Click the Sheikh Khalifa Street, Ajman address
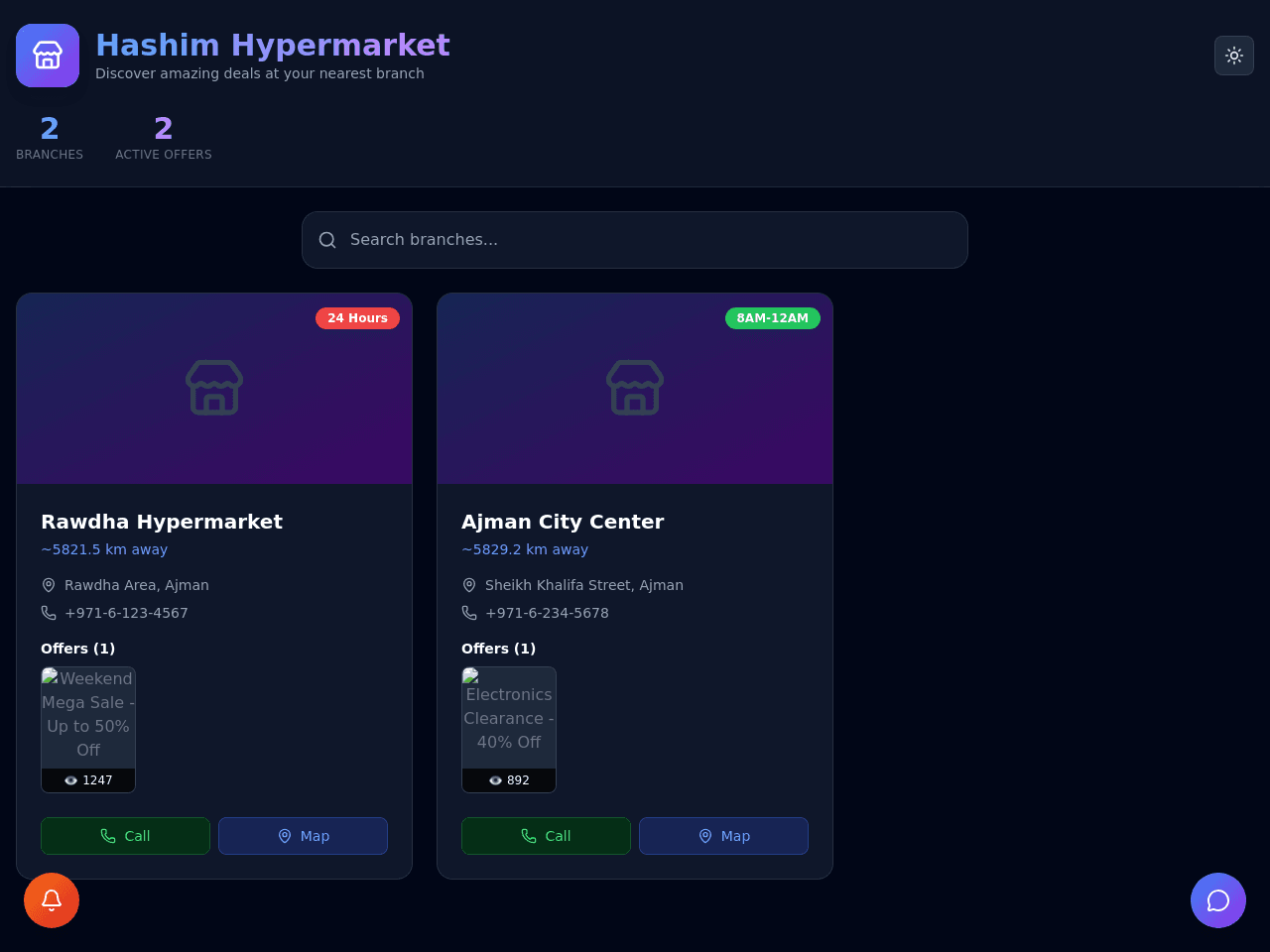 tap(584, 585)
